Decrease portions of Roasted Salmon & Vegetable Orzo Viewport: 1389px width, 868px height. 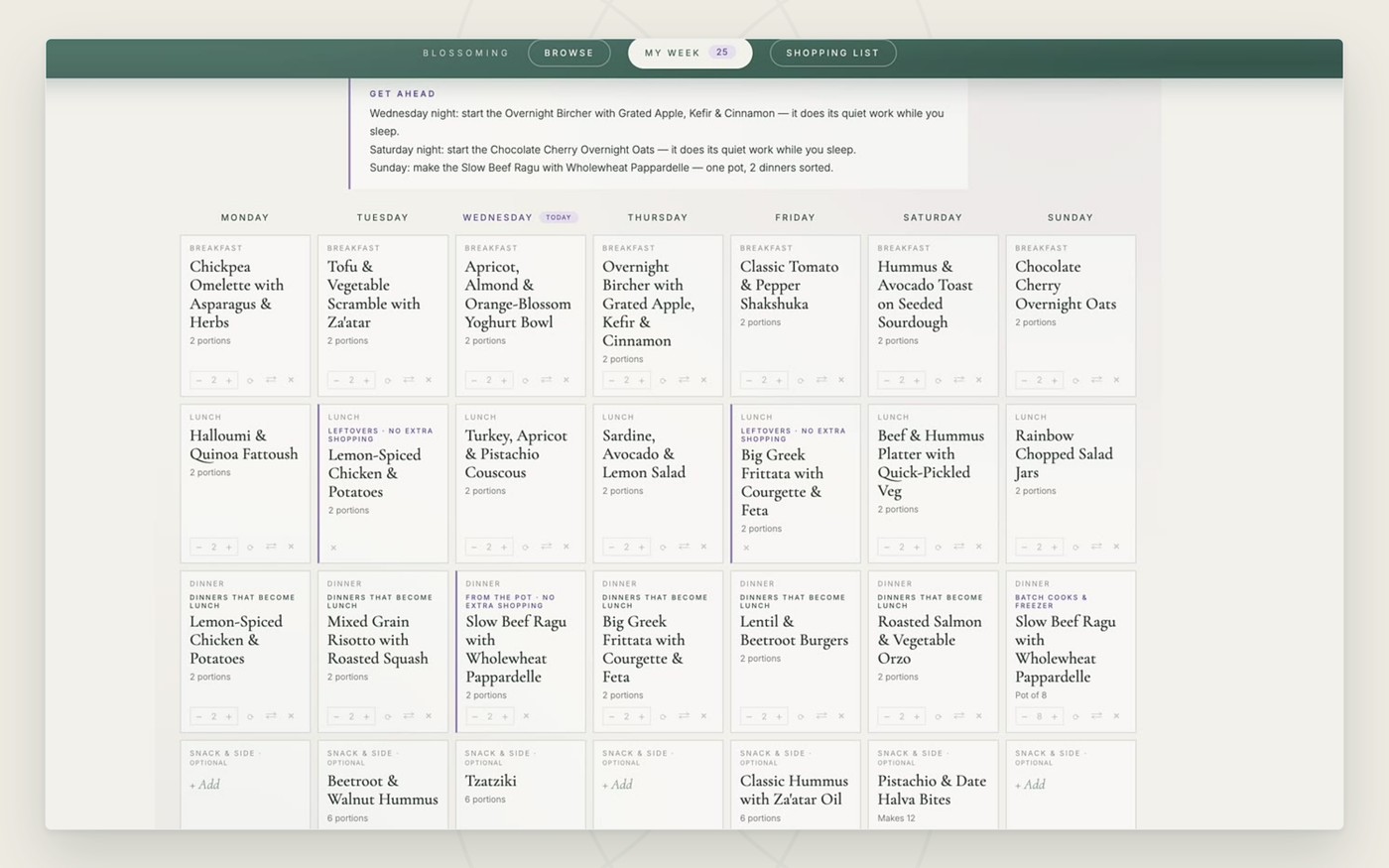[x=886, y=716]
